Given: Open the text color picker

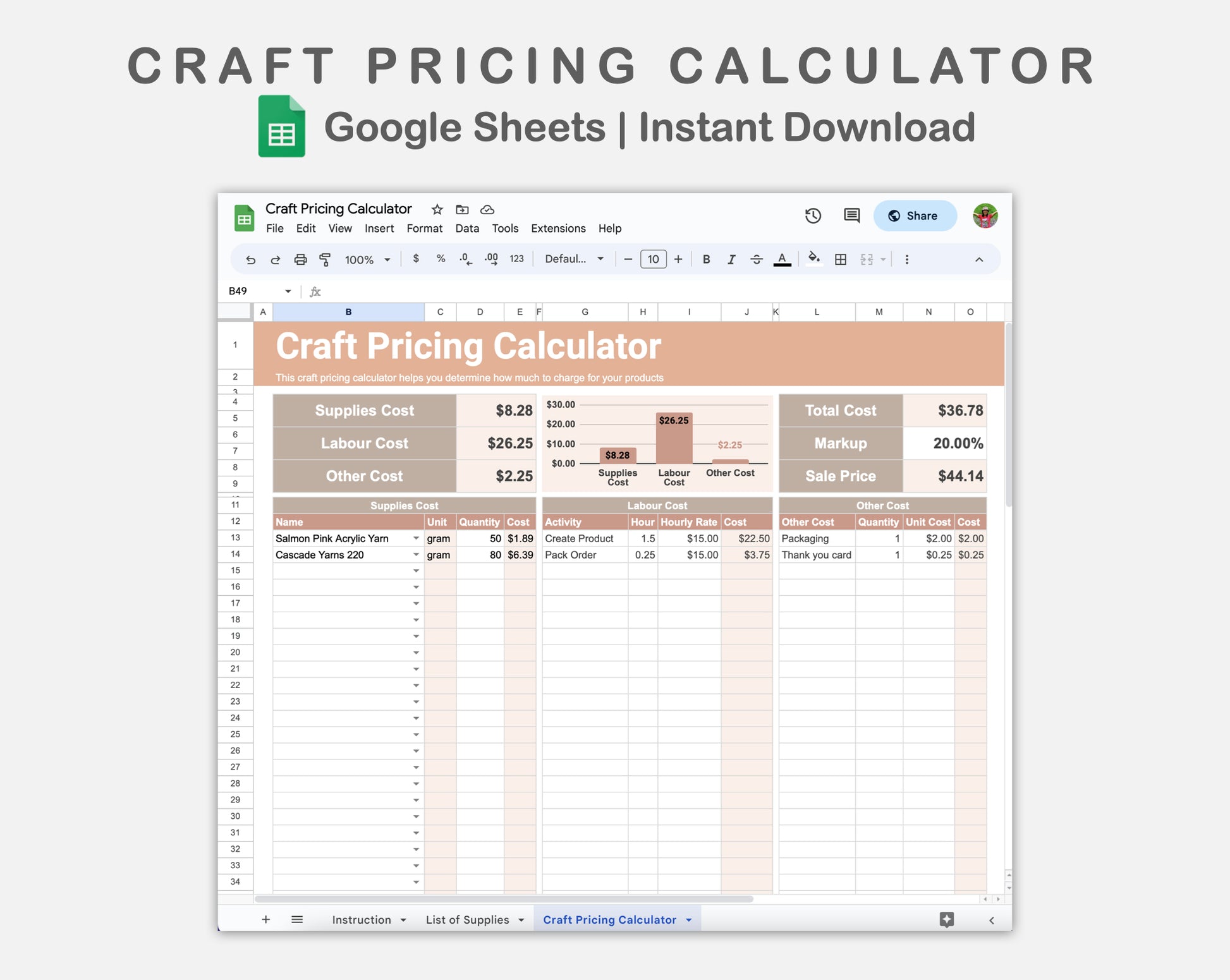Looking at the screenshot, I should tap(782, 259).
